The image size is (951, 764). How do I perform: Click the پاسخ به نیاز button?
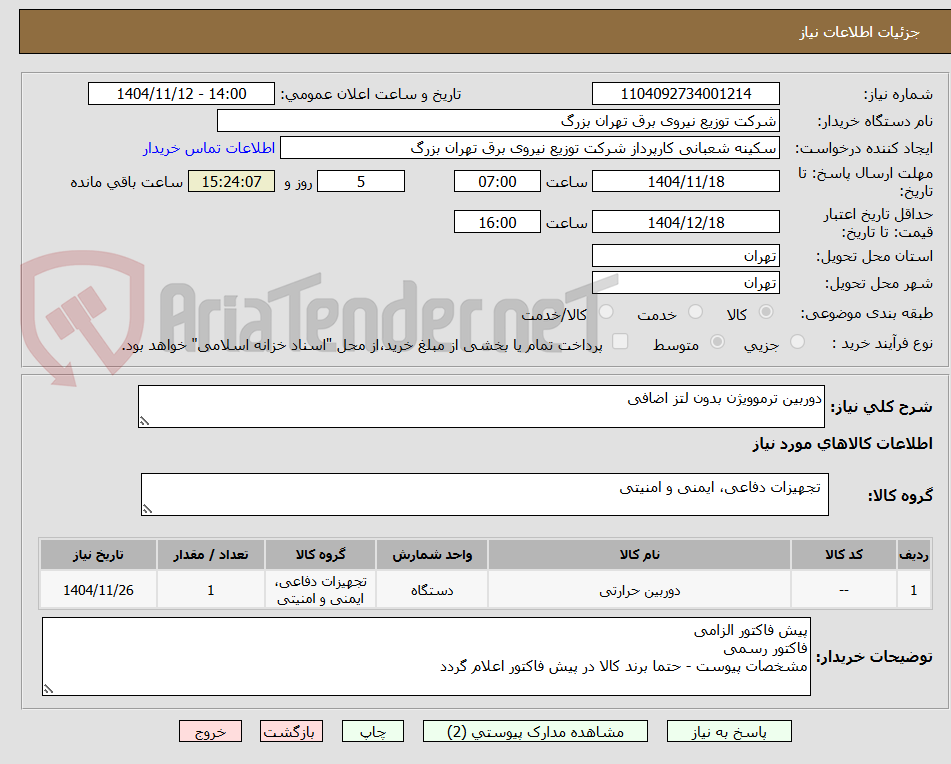729,731
